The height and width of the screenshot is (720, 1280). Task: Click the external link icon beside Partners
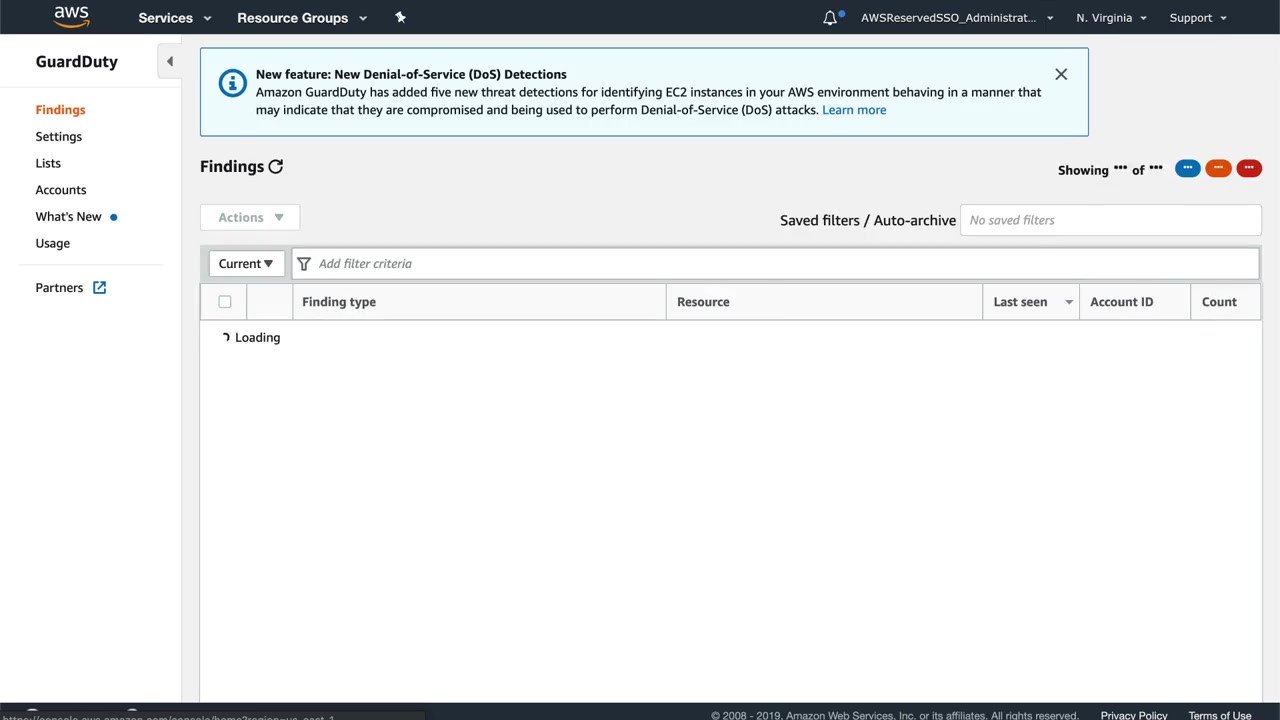point(99,288)
